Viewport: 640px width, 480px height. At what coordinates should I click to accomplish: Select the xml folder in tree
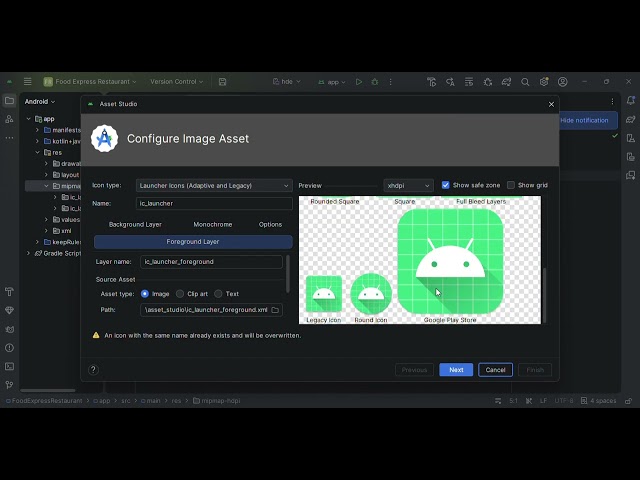[62, 231]
